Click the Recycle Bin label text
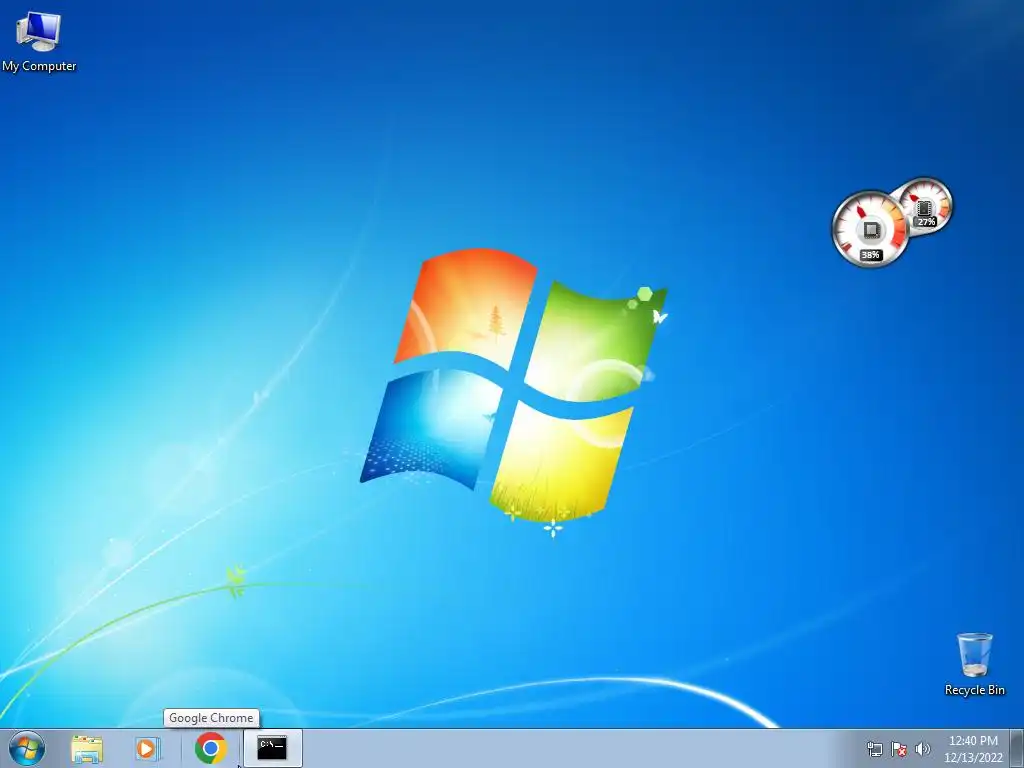1024x768 pixels. (x=974, y=690)
